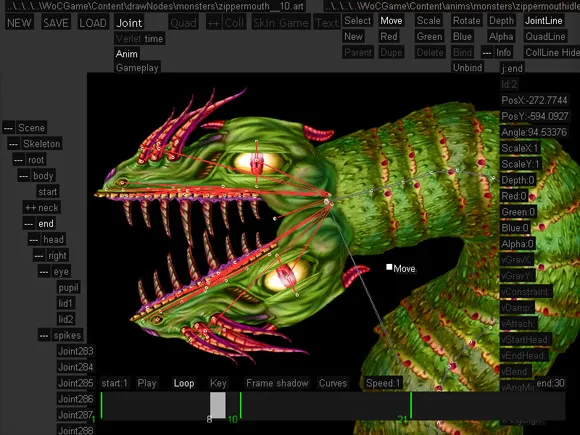Viewport: 580px width, 435px height.
Task: Select the Gameplay sub-mode
Action: [137, 68]
